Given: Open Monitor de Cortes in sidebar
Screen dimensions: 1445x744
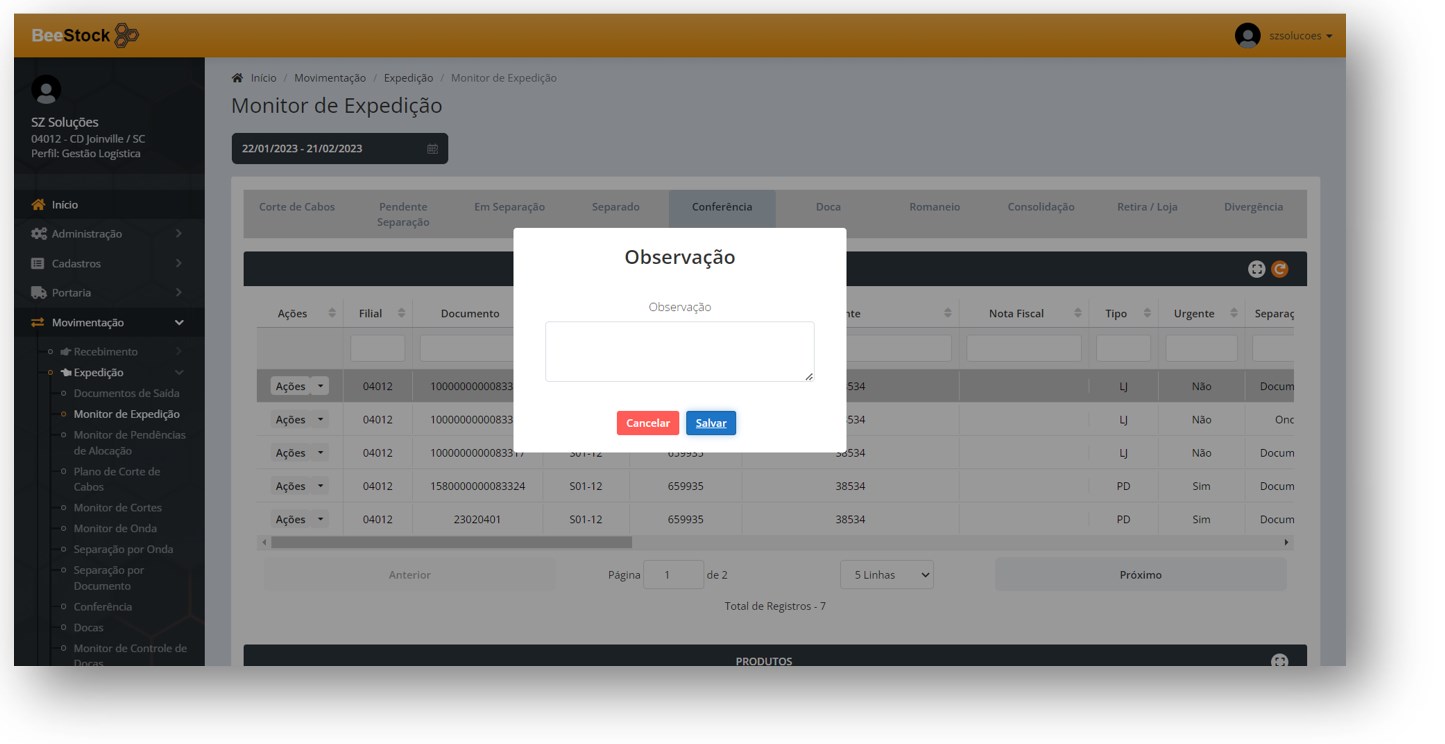Looking at the screenshot, I should [x=117, y=508].
